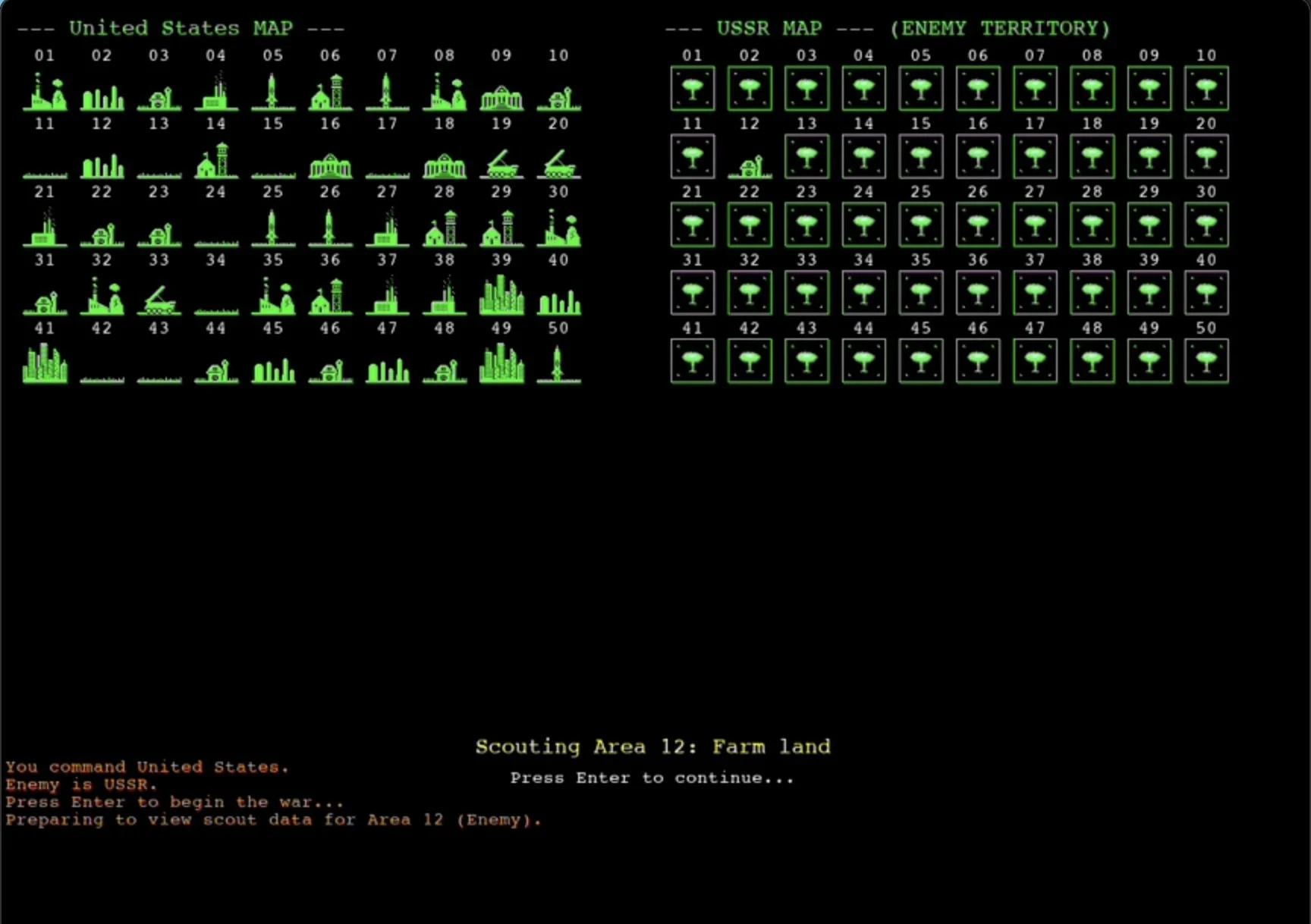Click the farm icon in US area 10
The width and height of the screenshot is (1311, 924).
pyautogui.click(x=559, y=98)
